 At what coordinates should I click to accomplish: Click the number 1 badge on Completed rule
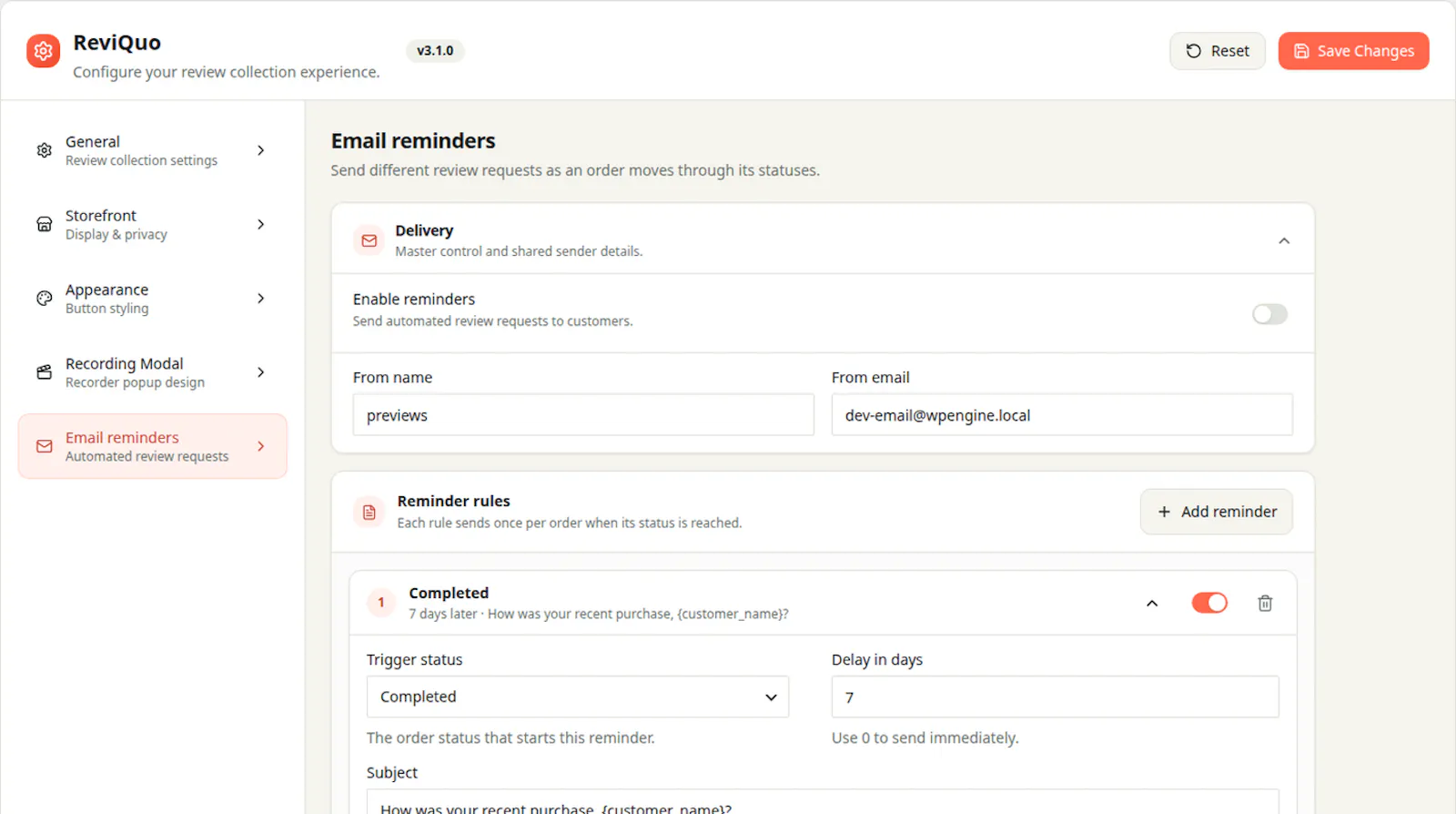(x=381, y=603)
